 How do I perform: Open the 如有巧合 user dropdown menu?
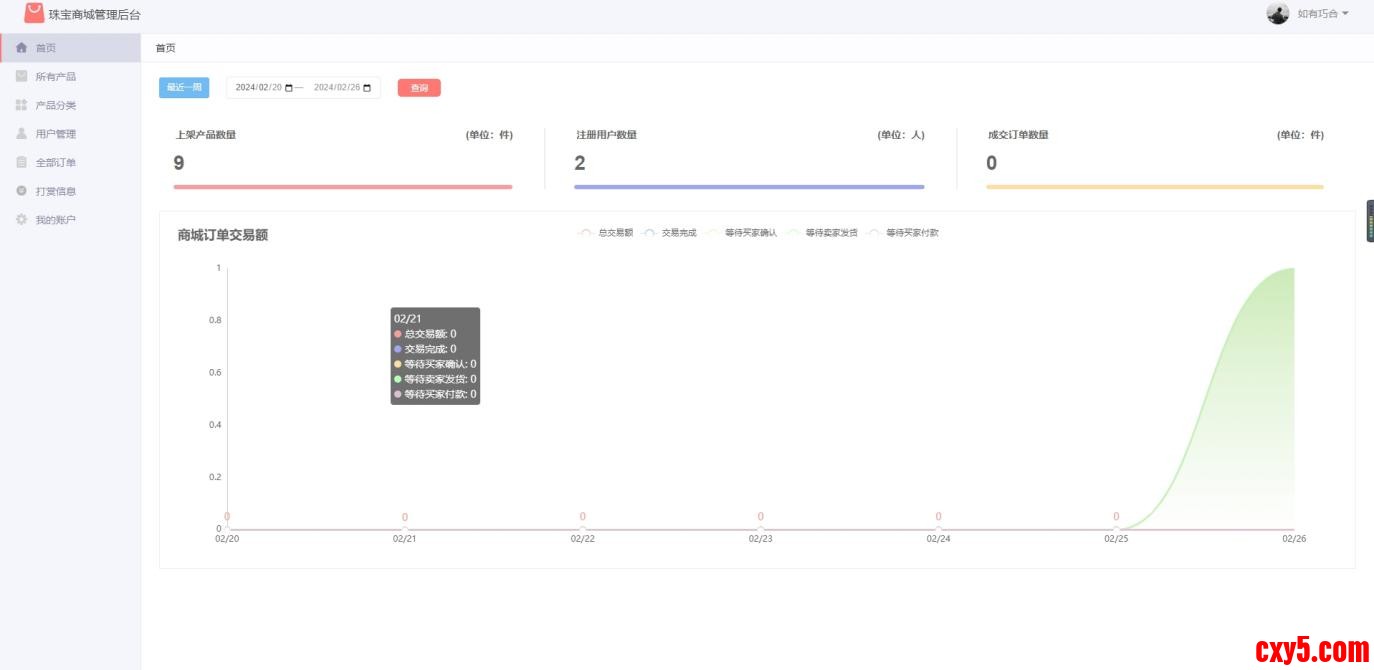(1323, 14)
